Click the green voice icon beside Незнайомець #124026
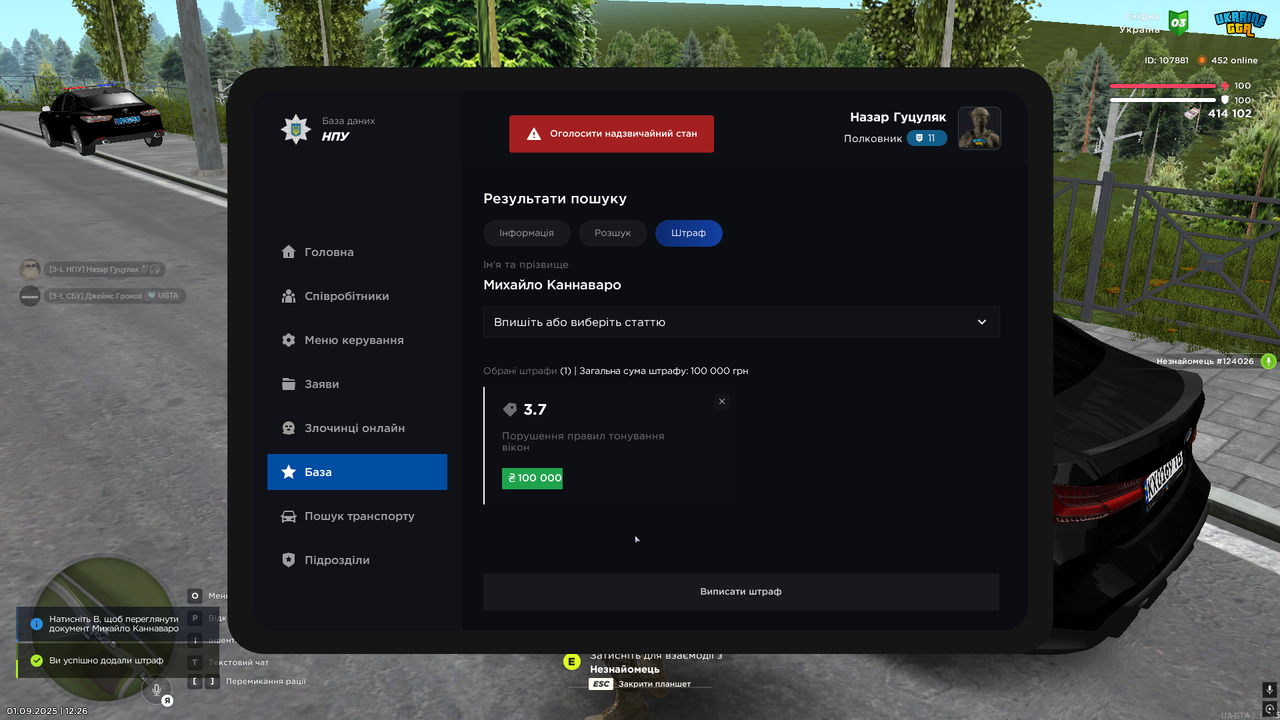1280x720 pixels. click(x=1268, y=361)
